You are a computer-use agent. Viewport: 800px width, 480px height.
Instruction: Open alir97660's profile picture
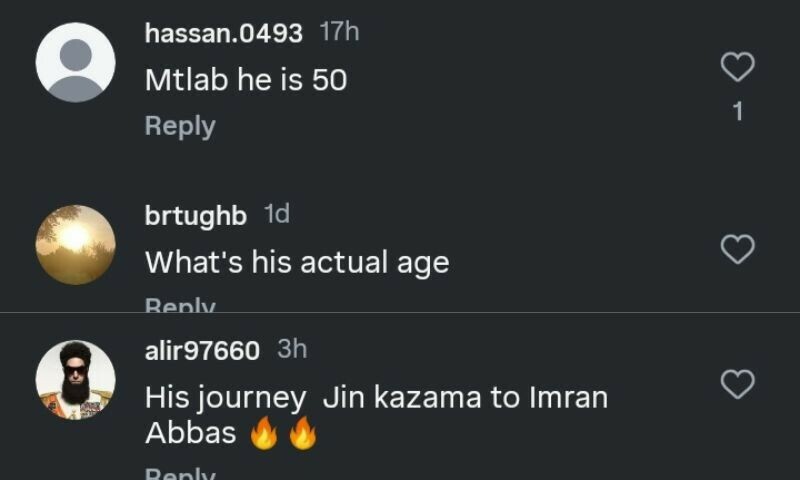(75, 380)
